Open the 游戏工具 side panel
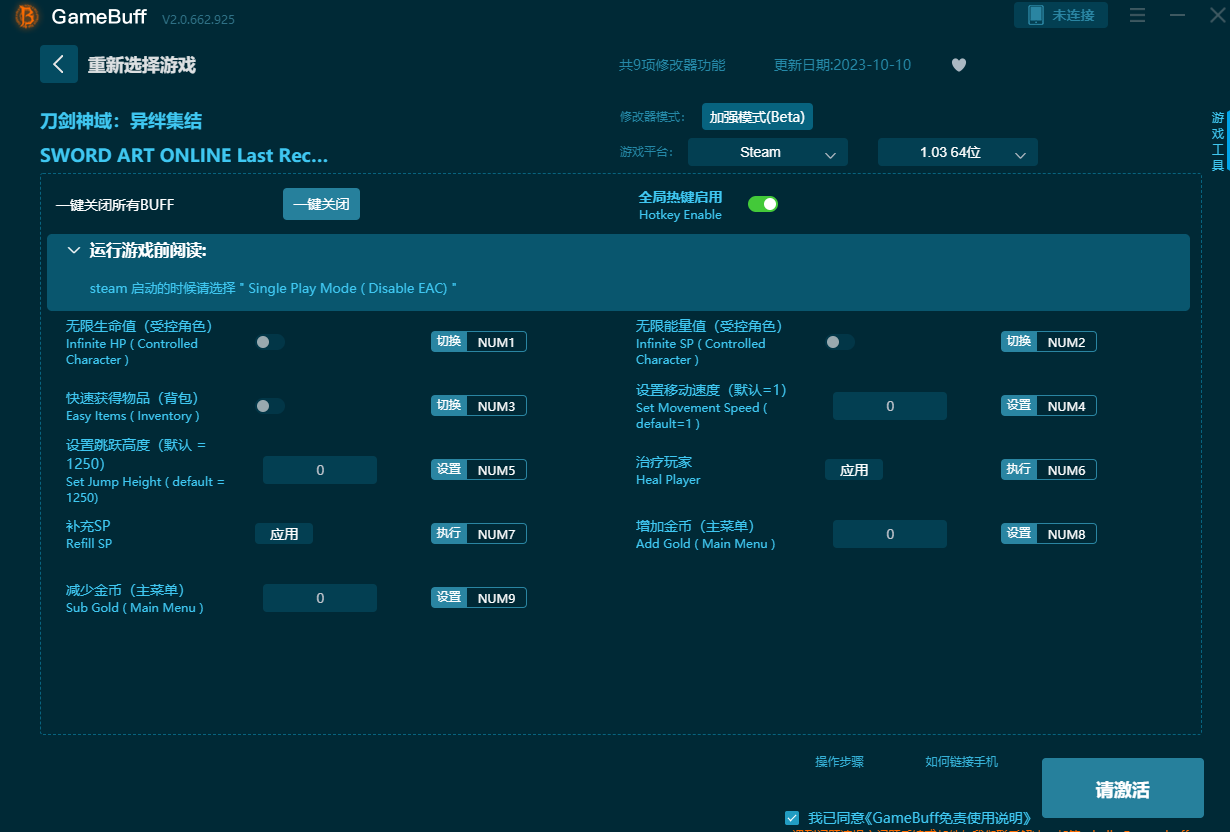 coord(1217,141)
